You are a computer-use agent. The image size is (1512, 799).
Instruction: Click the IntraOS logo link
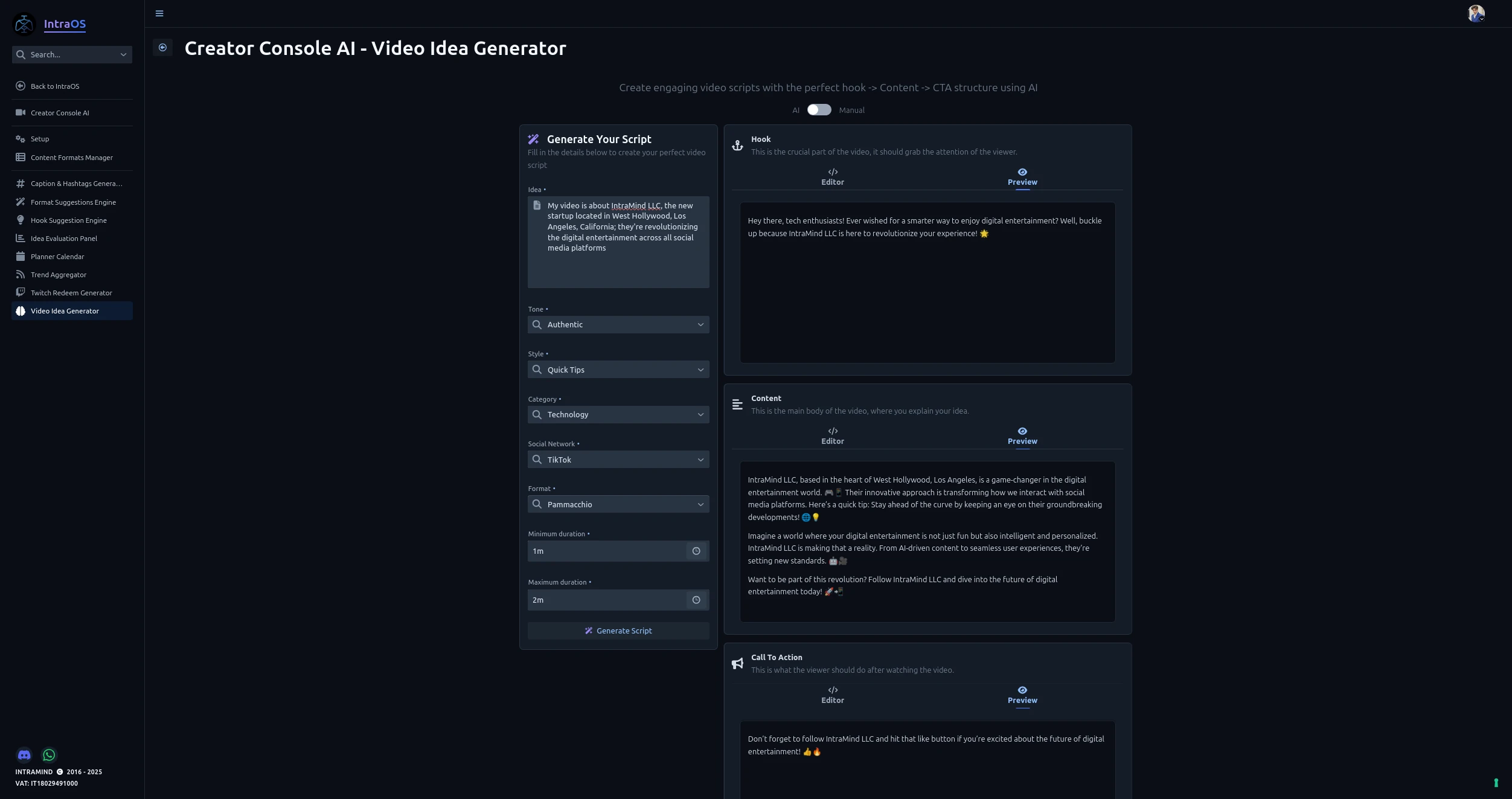65,24
